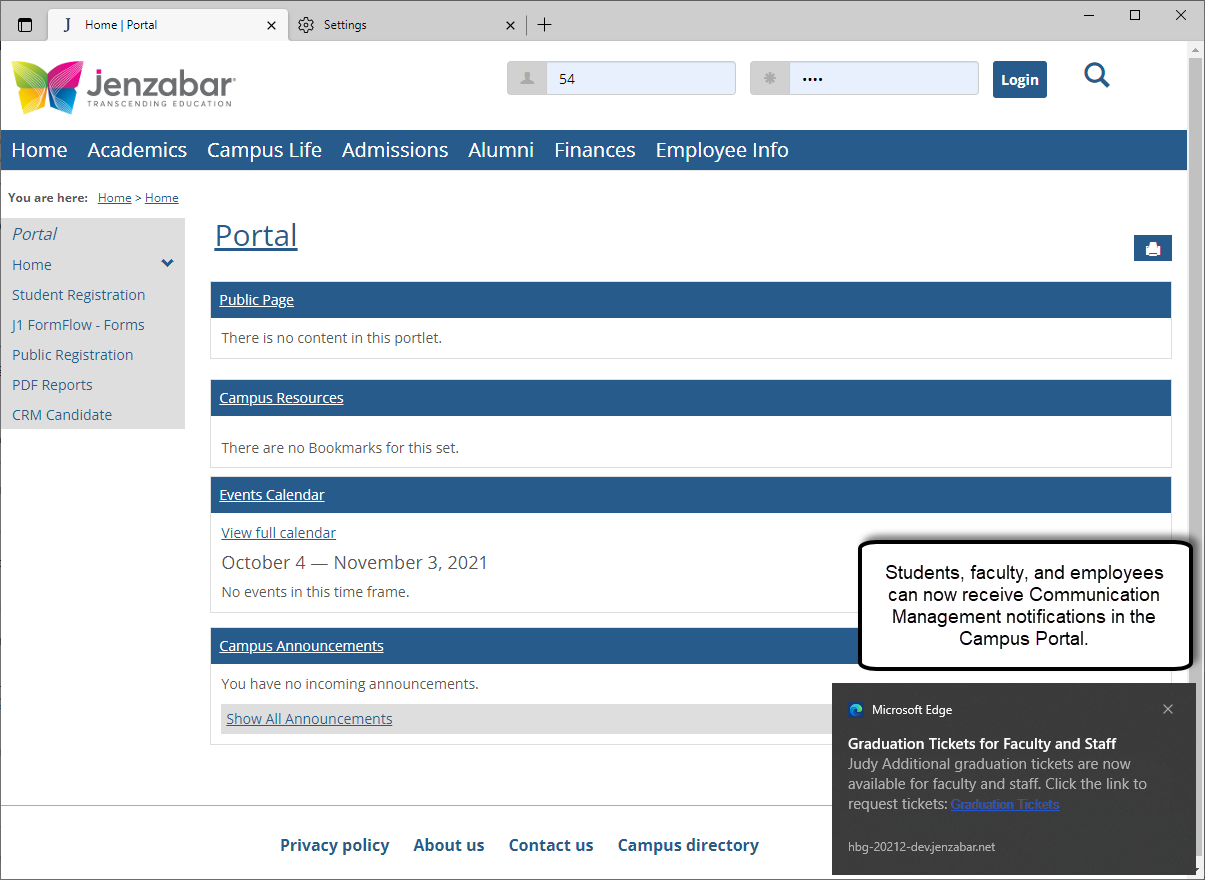The height and width of the screenshot is (880, 1205).
Task: Open the Campus Life menu
Action: click(264, 150)
